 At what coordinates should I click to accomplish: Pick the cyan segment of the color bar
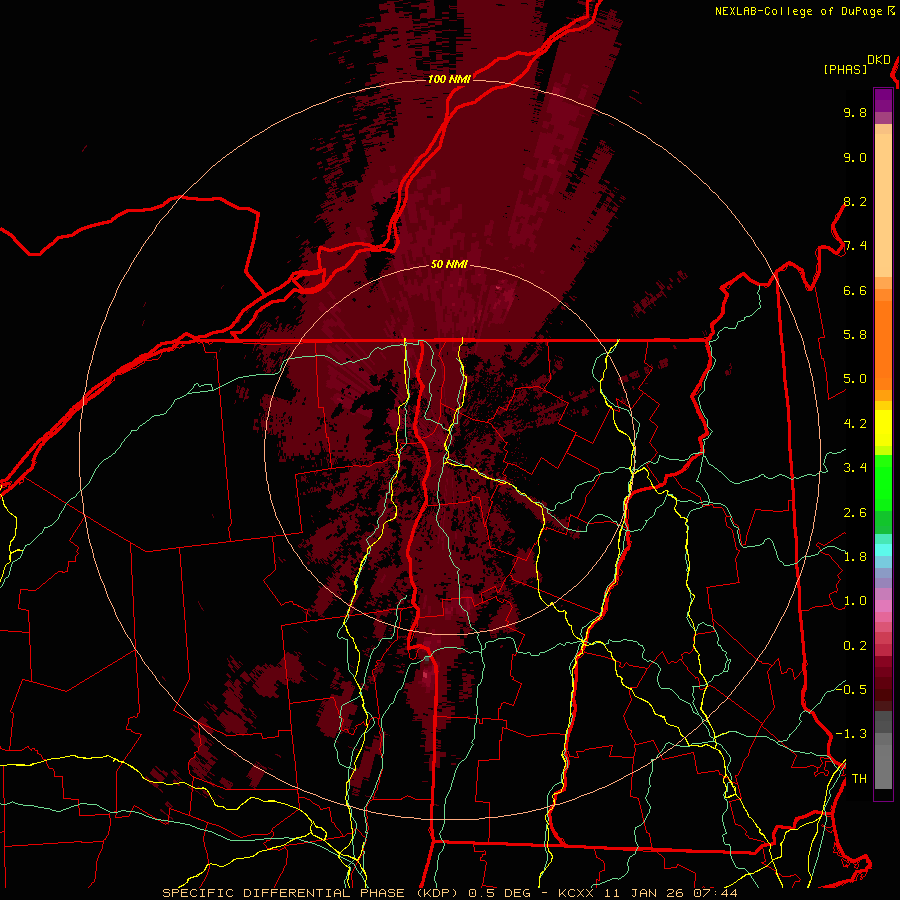(883, 550)
